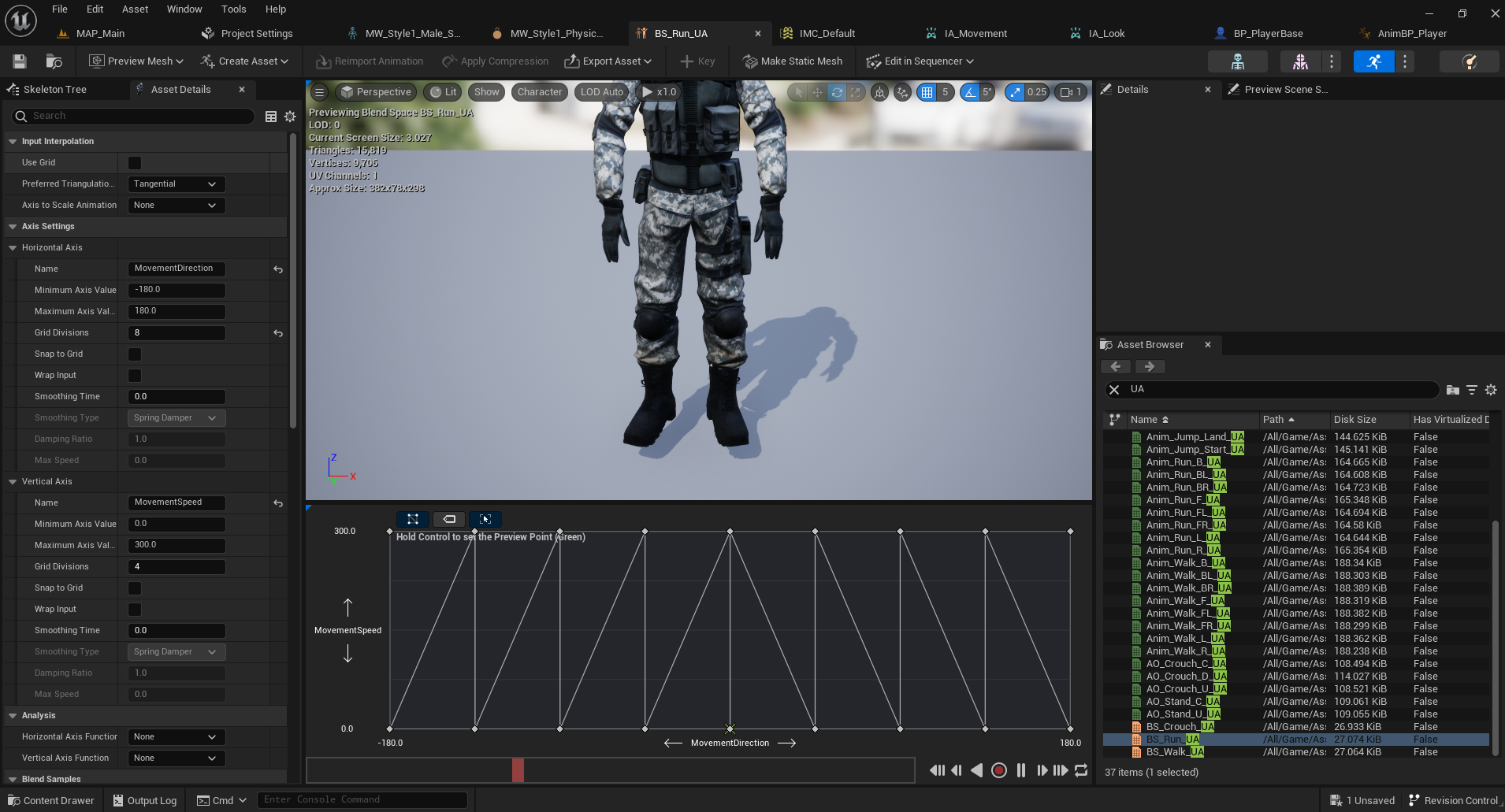Collapse the Vertical Axis section
Viewport: 1505px width, 812px height.
(x=13, y=482)
